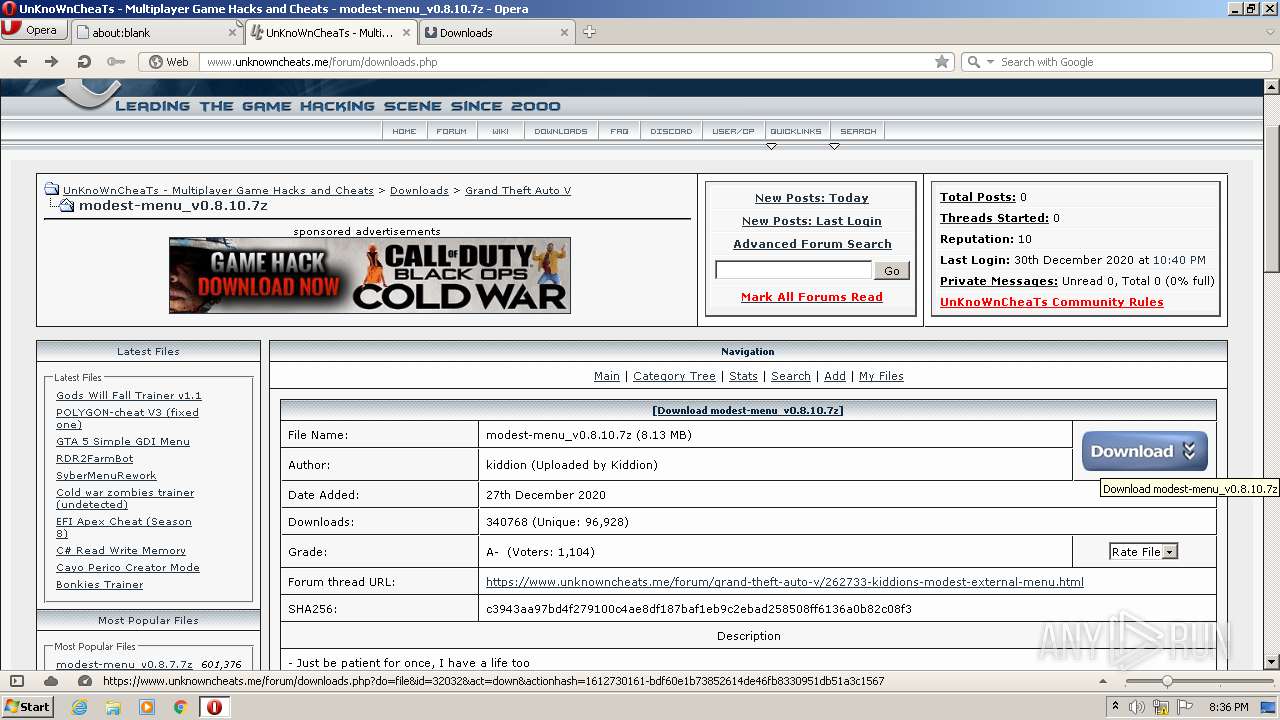Click the blue Download button
The height and width of the screenshot is (720, 1280).
pos(1144,451)
